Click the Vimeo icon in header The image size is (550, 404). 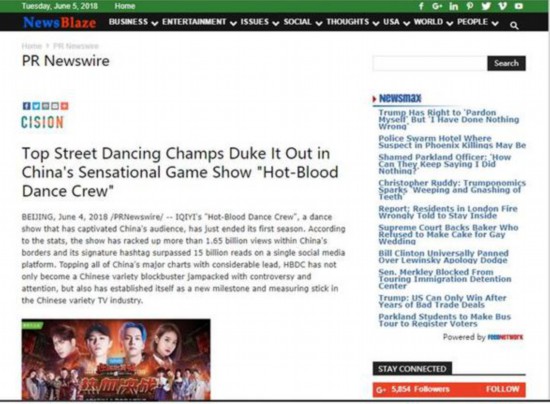[503, 6]
